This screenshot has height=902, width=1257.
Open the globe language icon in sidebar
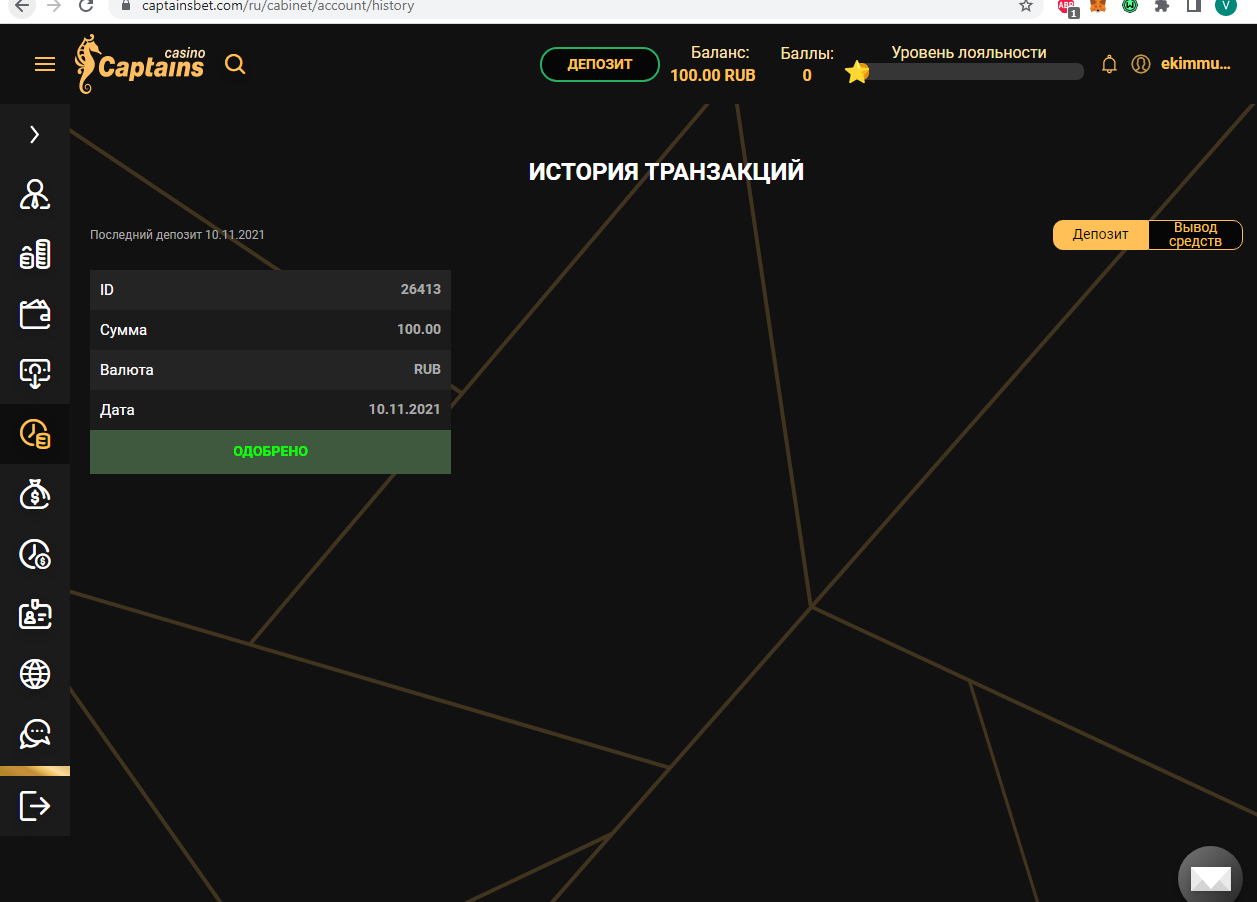coord(35,674)
